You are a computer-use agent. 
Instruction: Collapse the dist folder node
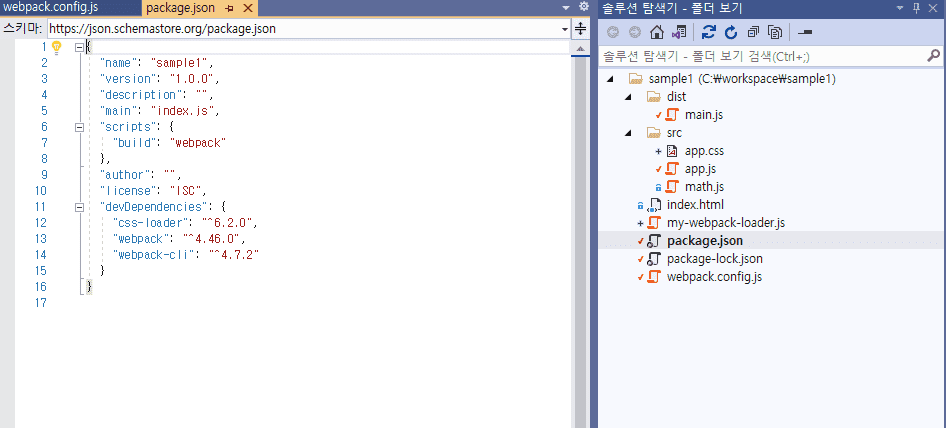(627, 97)
